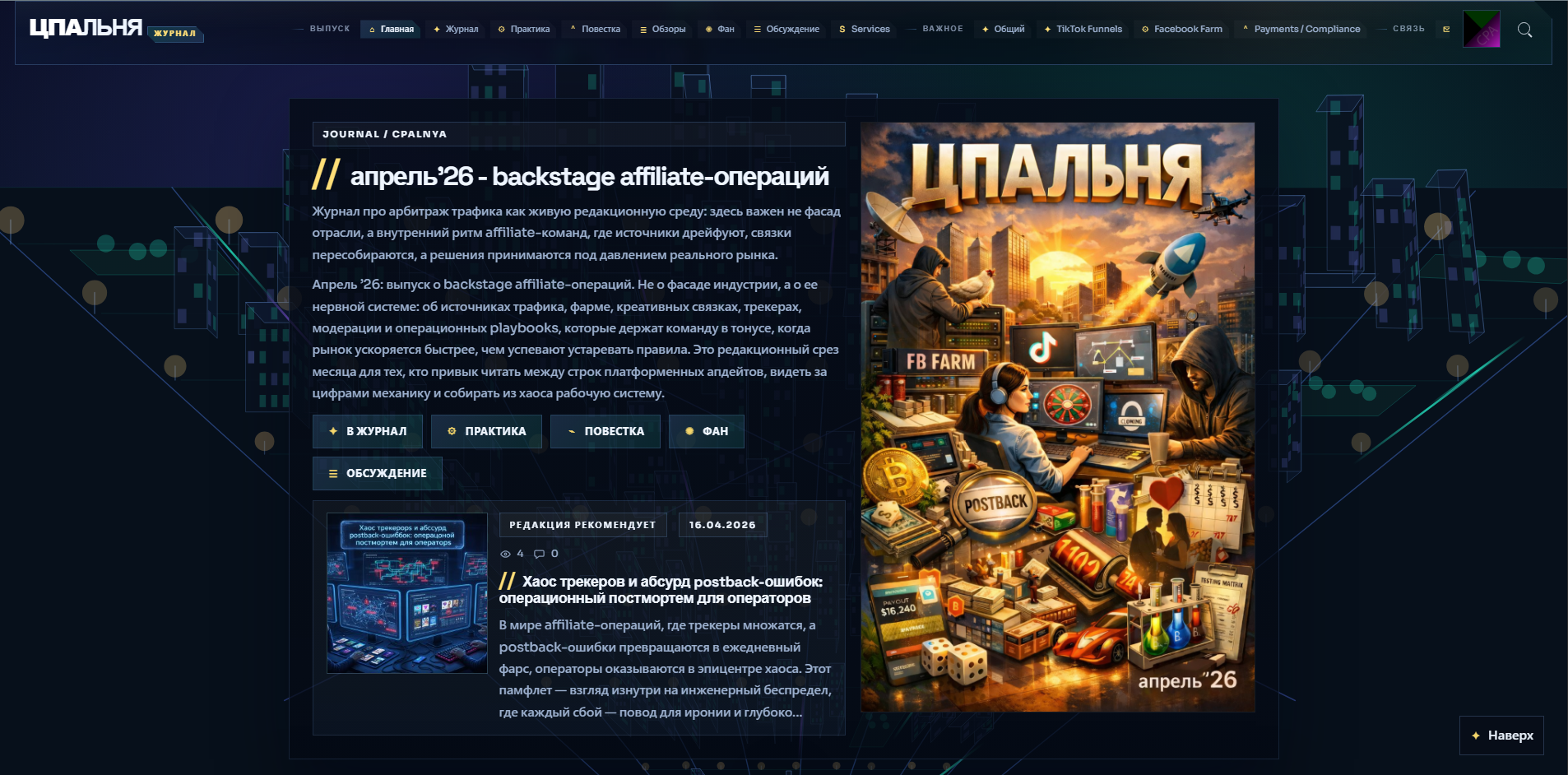Image resolution: width=1568 pixels, height=775 pixels.
Task: Open the Журнал nav item
Action: point(456,29)
